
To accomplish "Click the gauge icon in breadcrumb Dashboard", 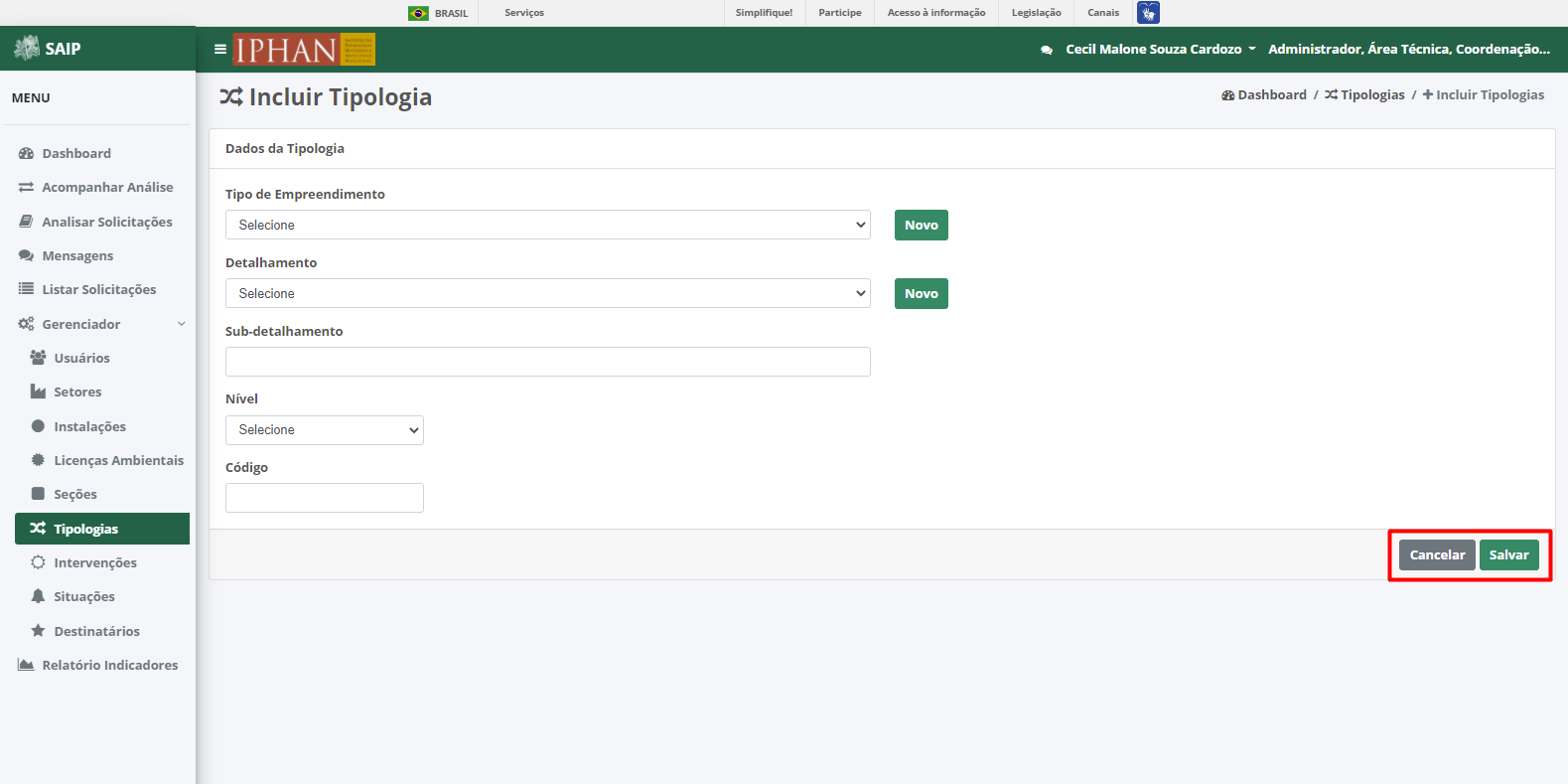I will [1228, 95].
